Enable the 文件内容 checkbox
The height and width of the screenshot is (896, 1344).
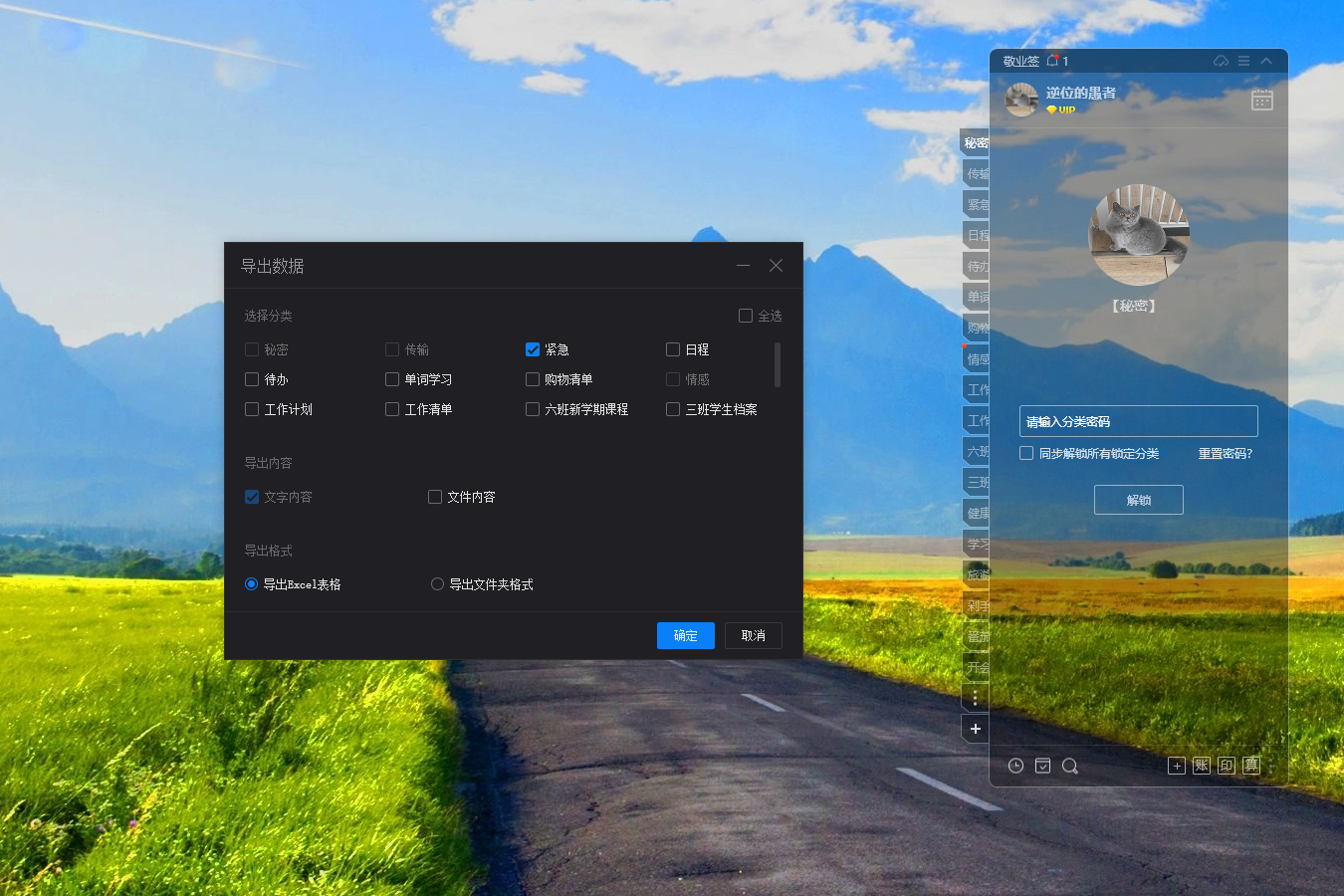point(435,497)
